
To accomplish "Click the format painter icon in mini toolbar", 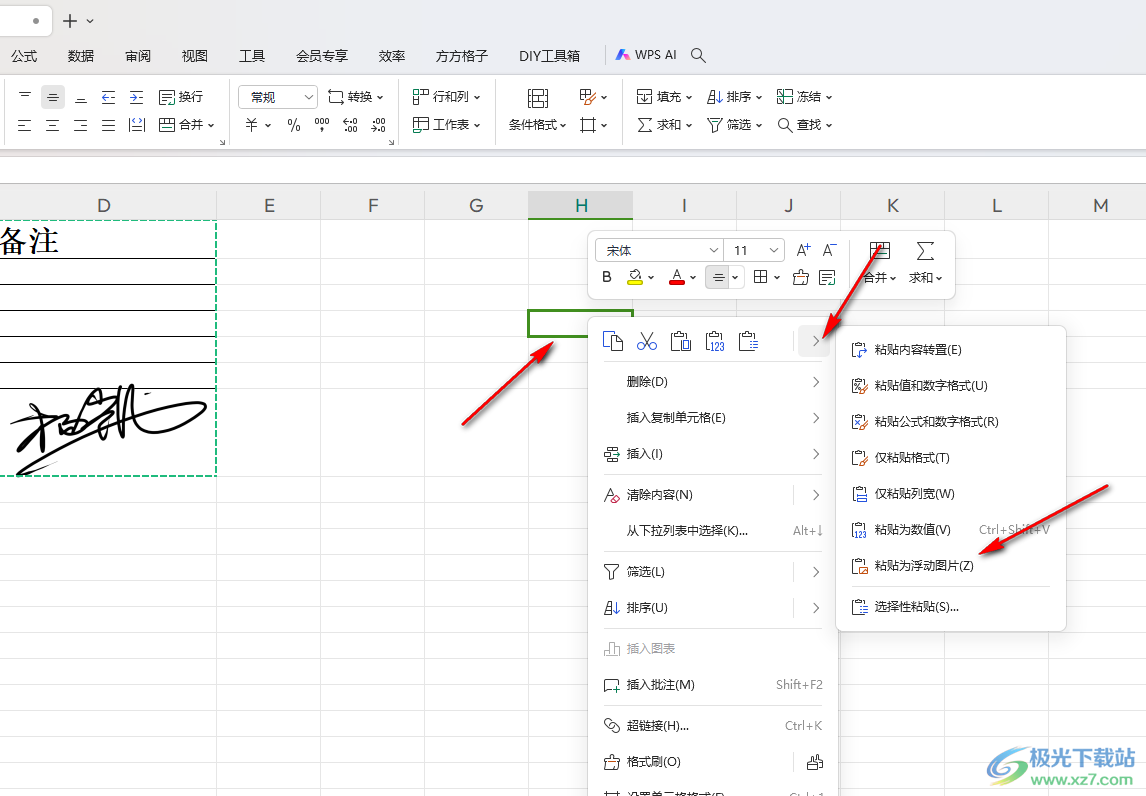I will (x=800, y=277).
